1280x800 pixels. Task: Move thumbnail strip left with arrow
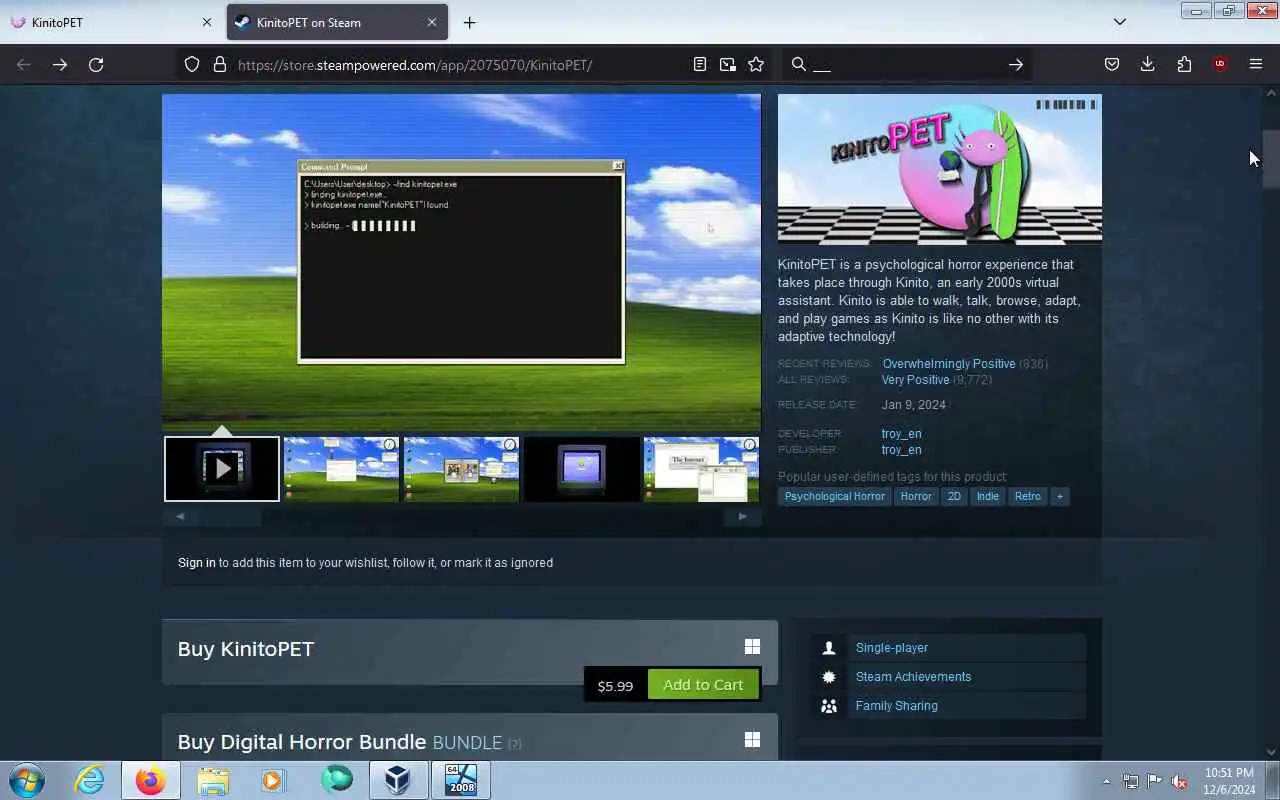(x=180, y=517)
